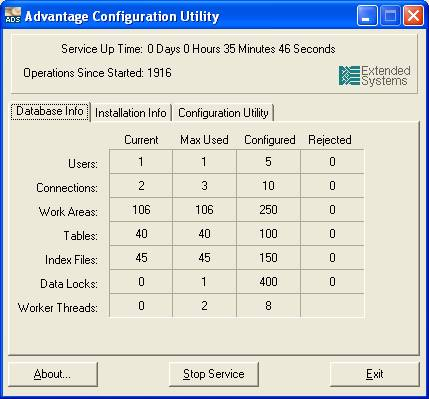Click the Rejected Tables value cell
The width and height of the screenshot is (429, 399).
(332, 234)
